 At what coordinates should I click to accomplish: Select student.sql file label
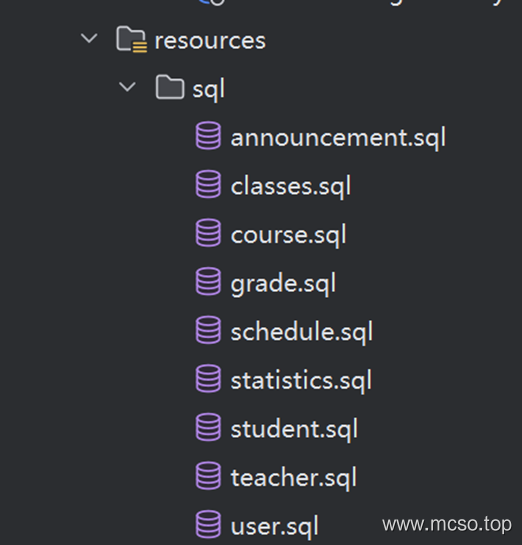coord(294,430)
